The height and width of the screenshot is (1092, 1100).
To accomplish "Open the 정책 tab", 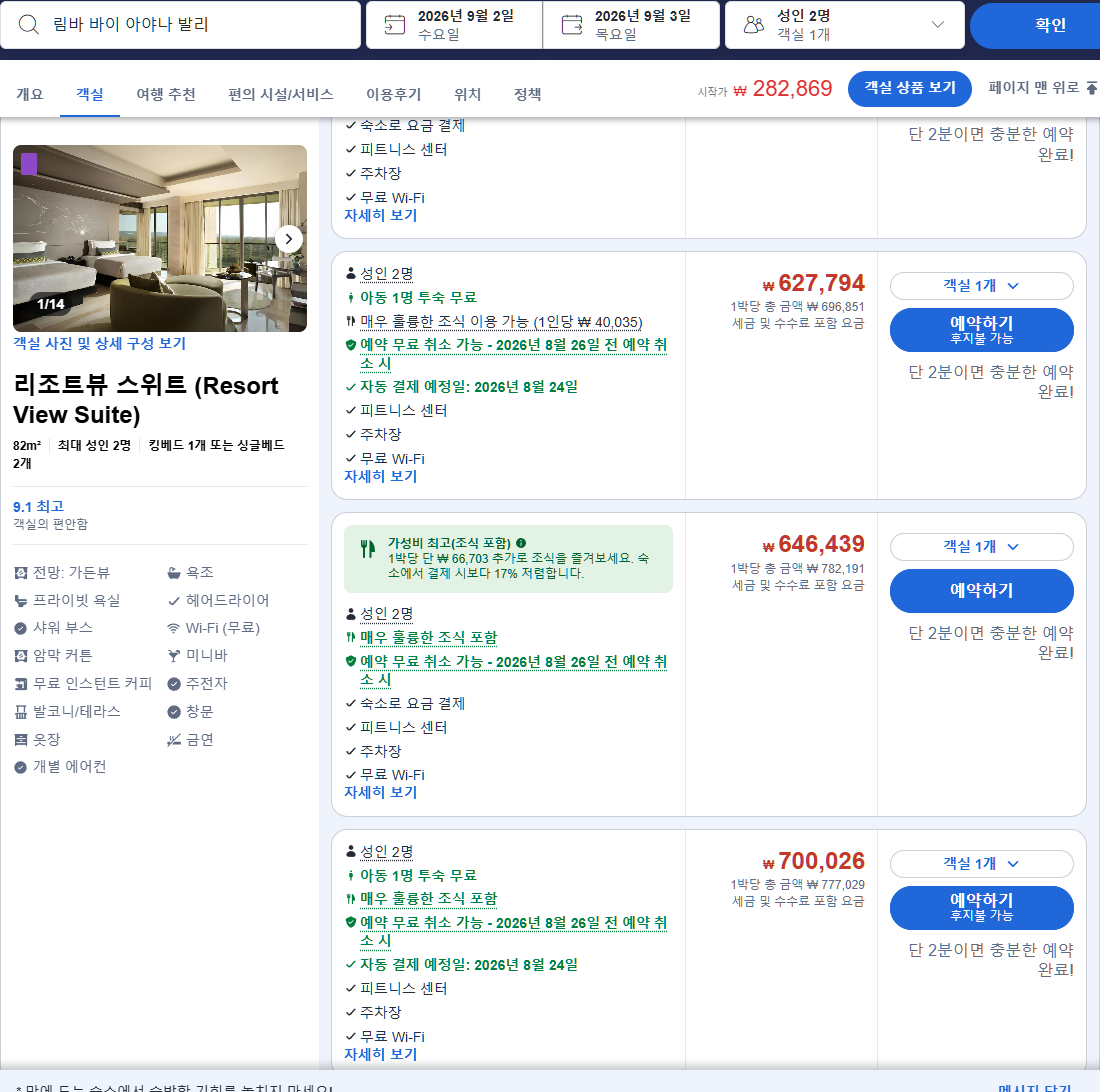I will point(528,94).
